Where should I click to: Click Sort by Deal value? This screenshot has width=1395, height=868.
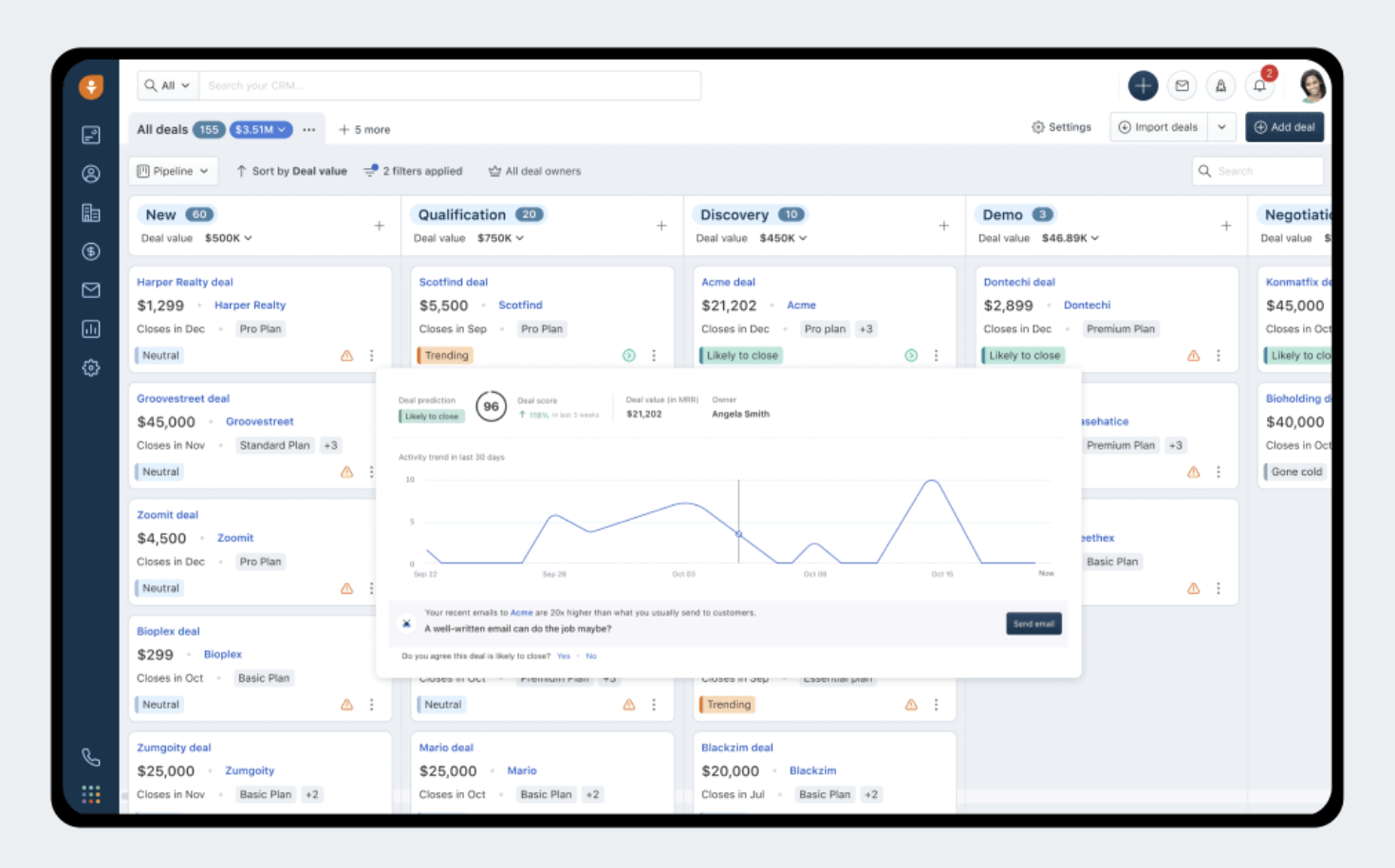click(x=291, y=171)
